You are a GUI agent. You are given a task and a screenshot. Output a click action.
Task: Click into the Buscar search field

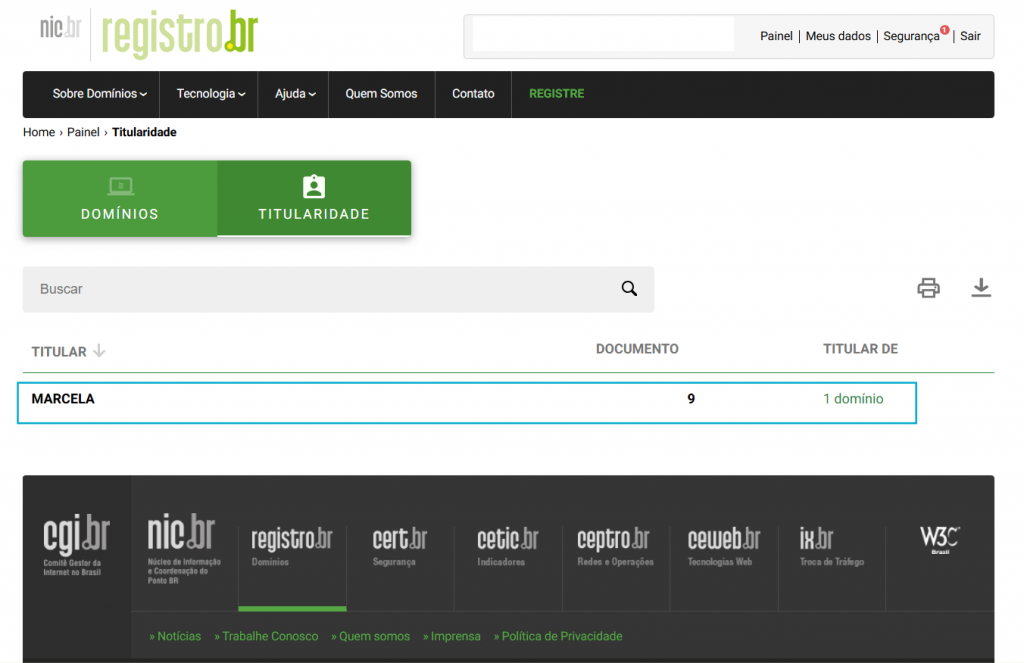point(320,289)
